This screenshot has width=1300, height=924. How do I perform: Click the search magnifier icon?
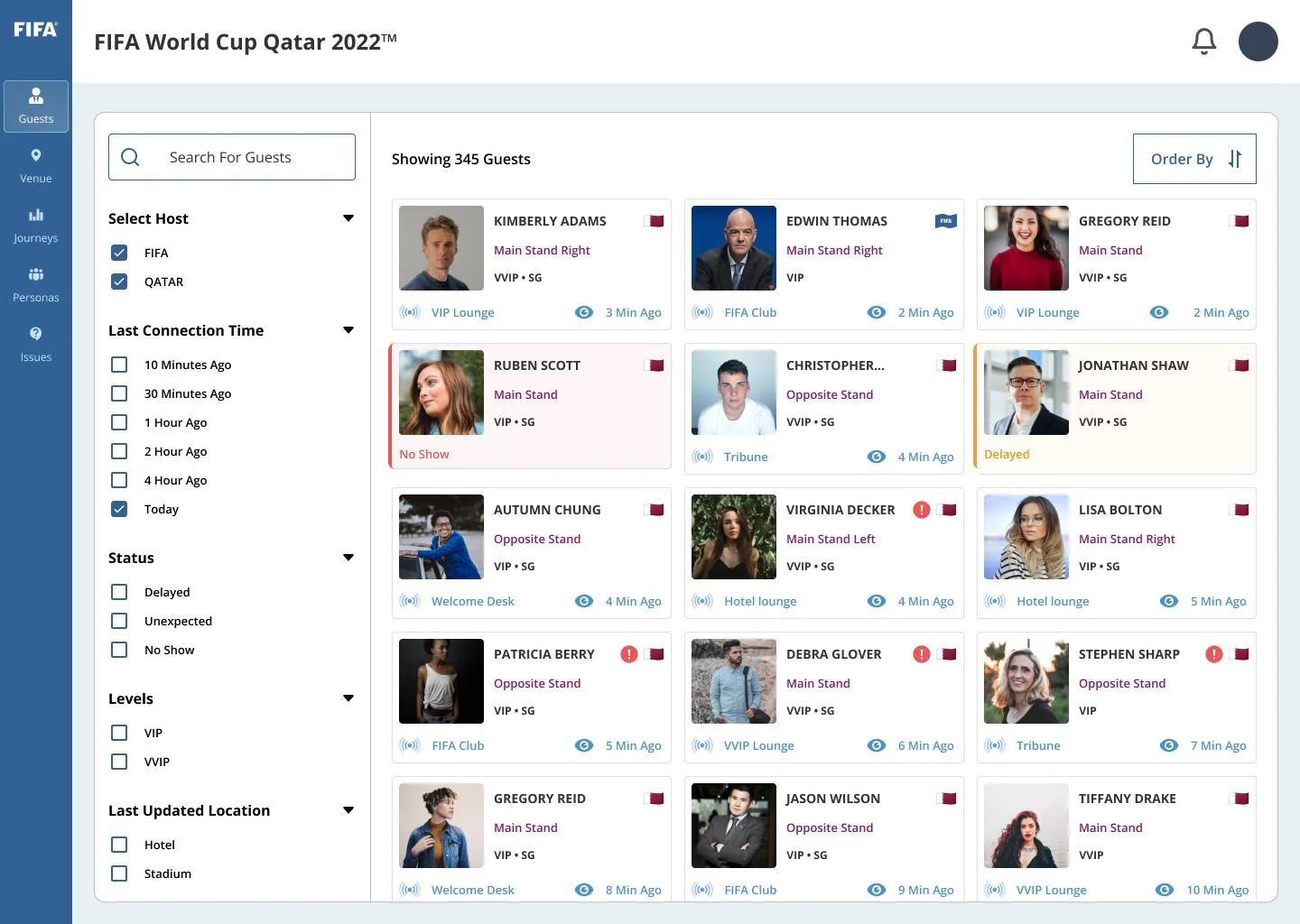[x=130, y=157]
